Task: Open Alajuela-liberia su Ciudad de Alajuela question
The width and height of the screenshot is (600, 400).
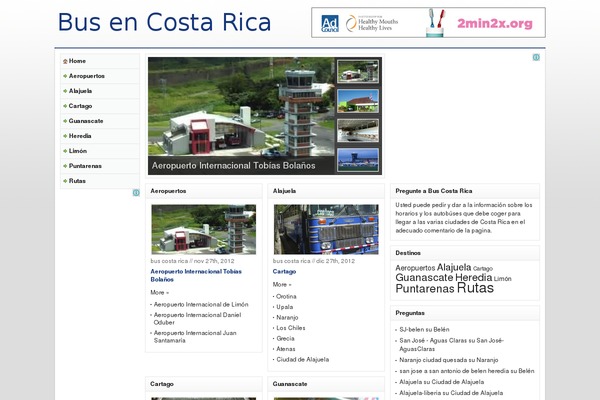Action: tap(451, 393)
